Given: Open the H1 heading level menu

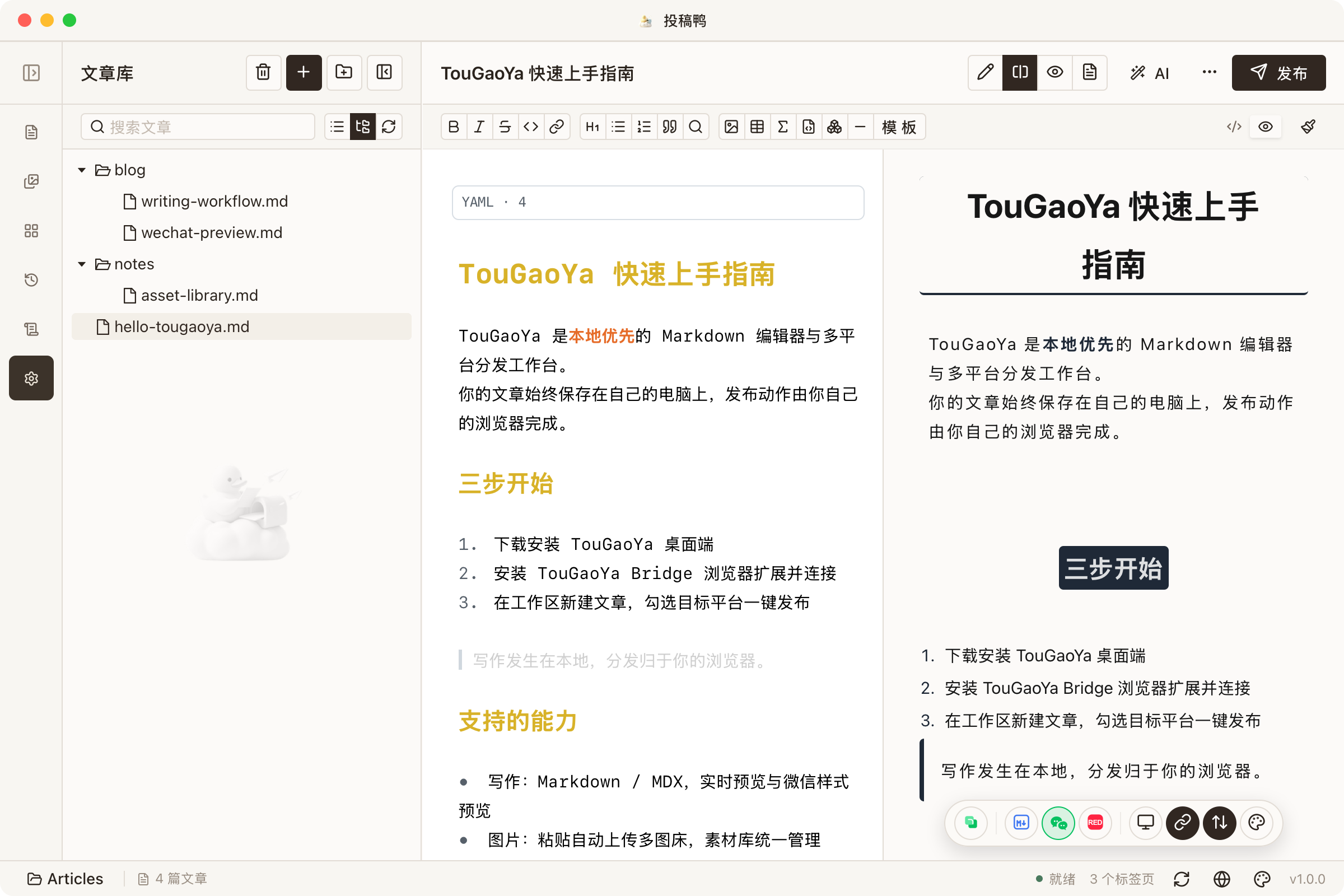Looking at the screenshot, I should coord(592,127).
